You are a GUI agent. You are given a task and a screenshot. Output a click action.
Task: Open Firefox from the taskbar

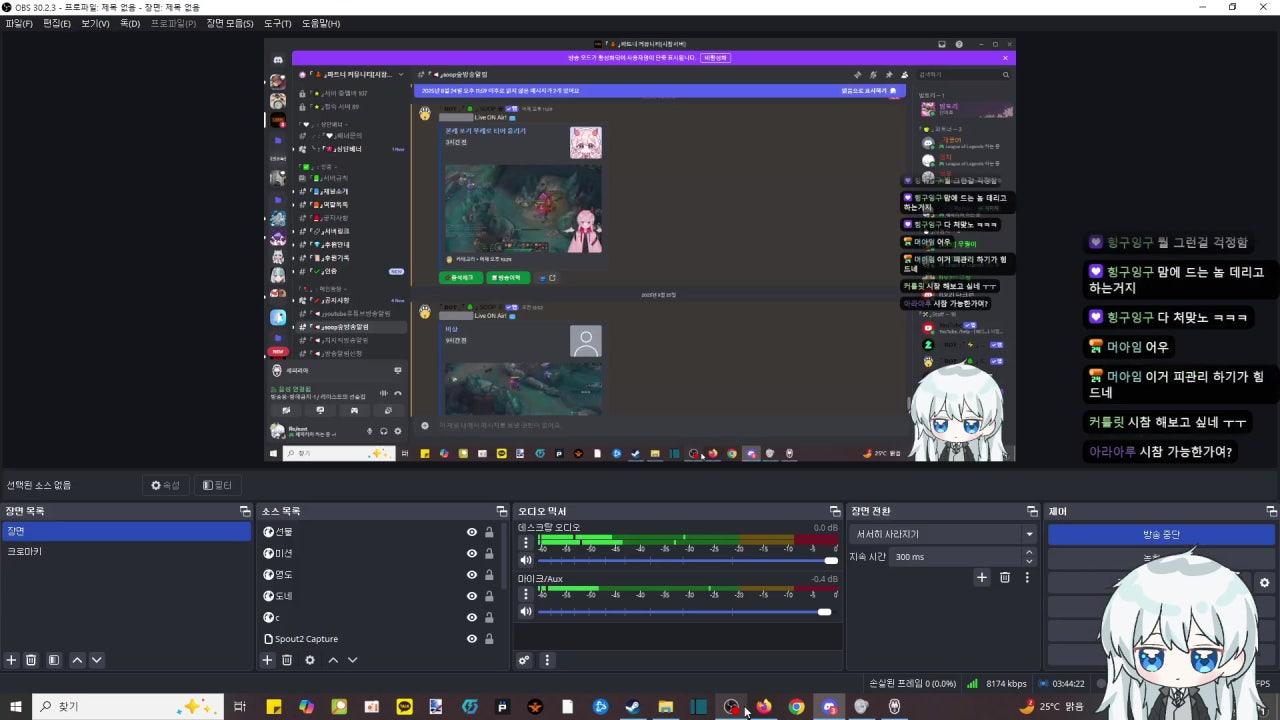click(x=764, y=707)
